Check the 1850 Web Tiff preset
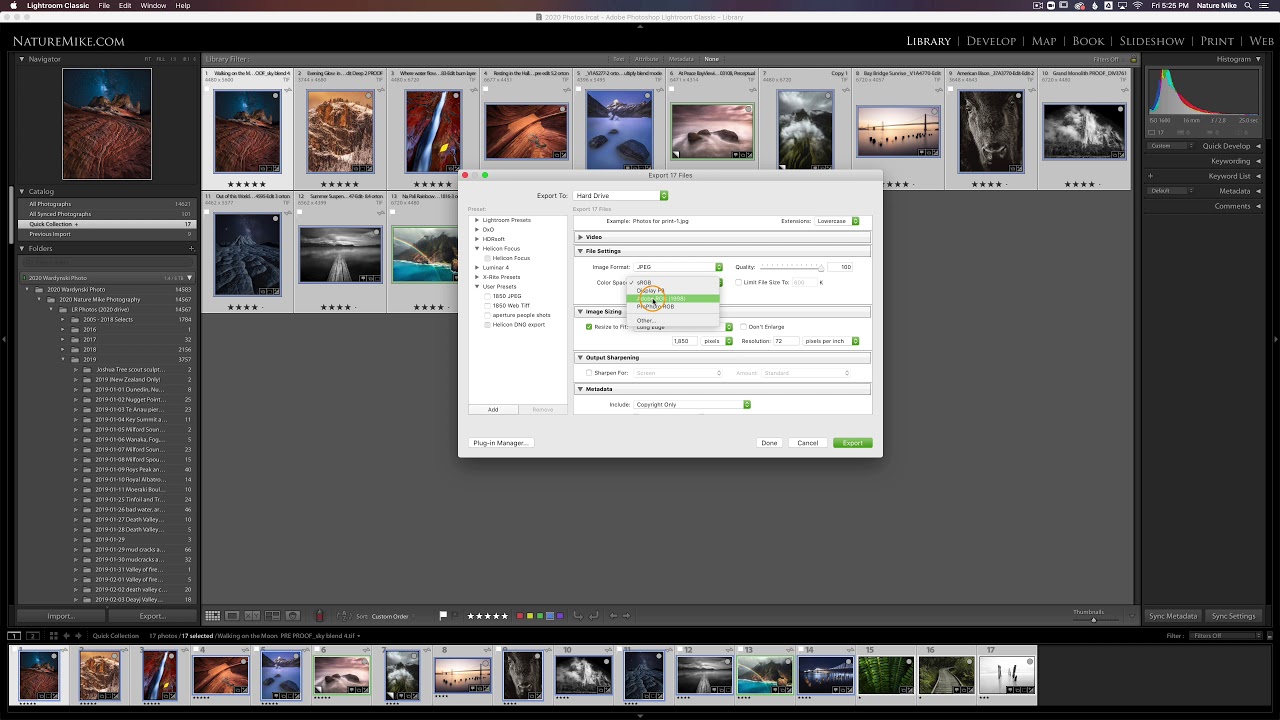The image size is (1280, 720). coord(487,306)
